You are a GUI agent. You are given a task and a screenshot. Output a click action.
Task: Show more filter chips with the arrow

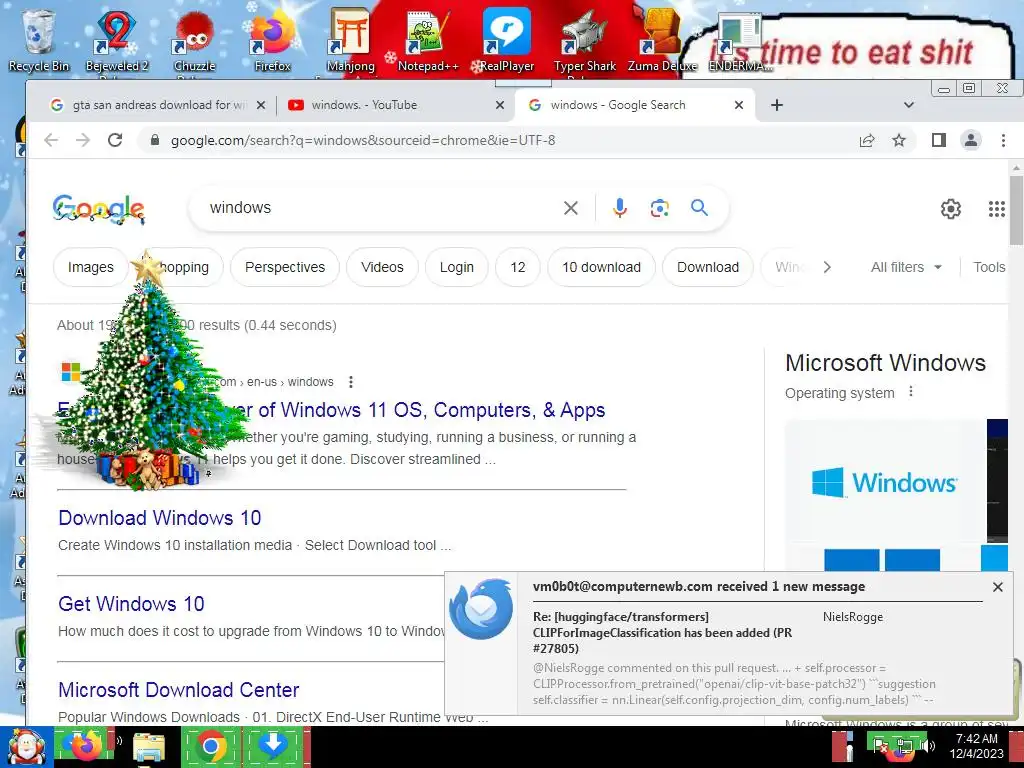click(x=827, y=267)
